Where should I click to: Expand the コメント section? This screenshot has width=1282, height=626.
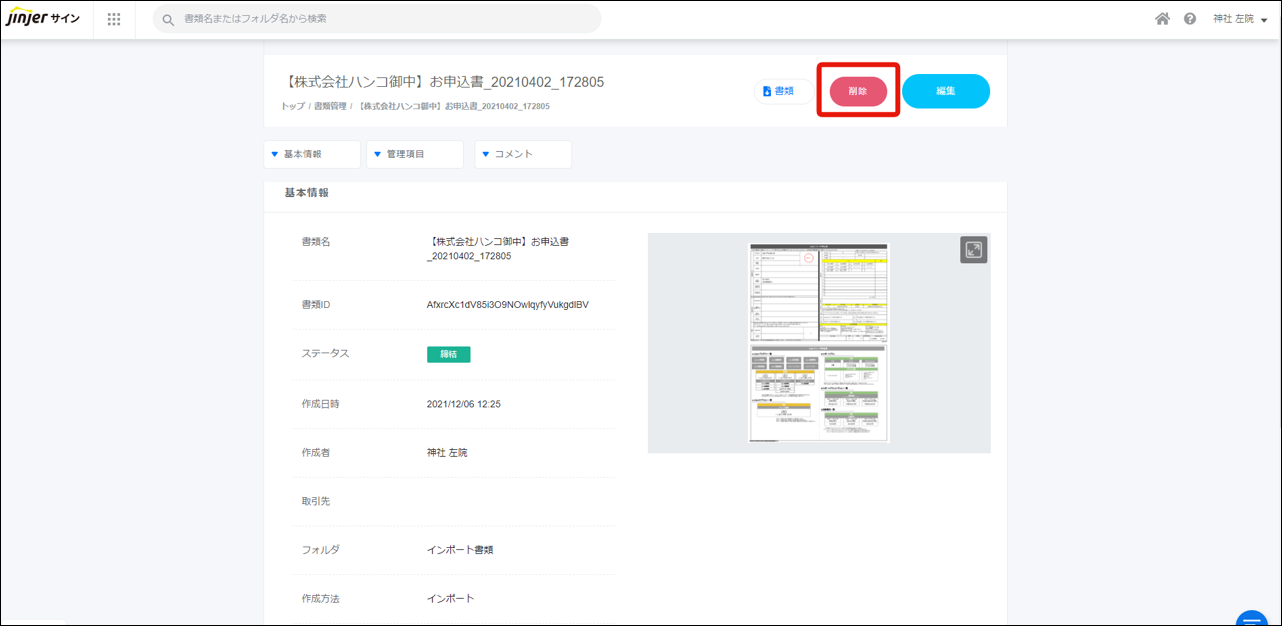tap(522, 154)
